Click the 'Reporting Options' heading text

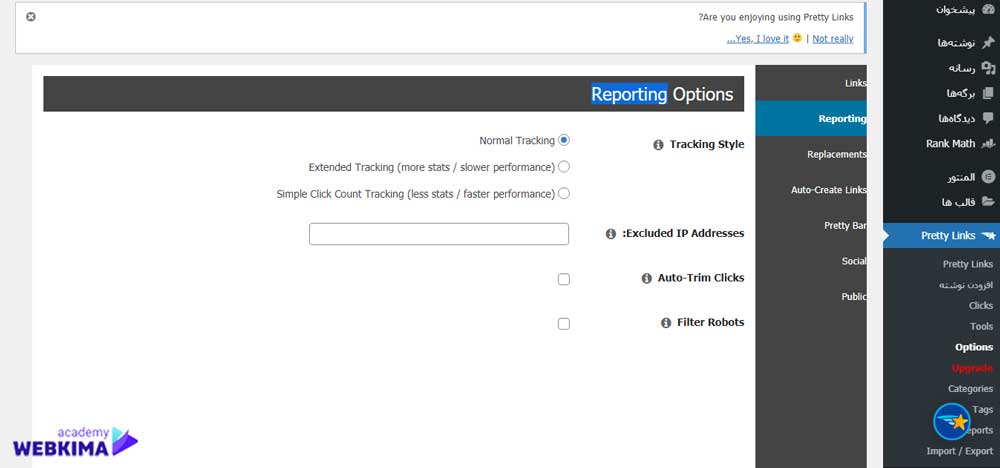662,94
